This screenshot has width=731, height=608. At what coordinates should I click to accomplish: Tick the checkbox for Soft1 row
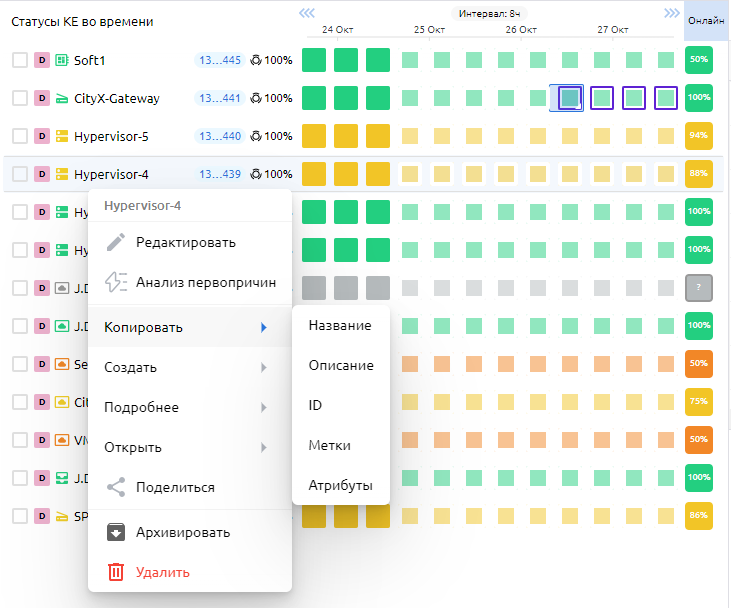(x=20, y=60)
